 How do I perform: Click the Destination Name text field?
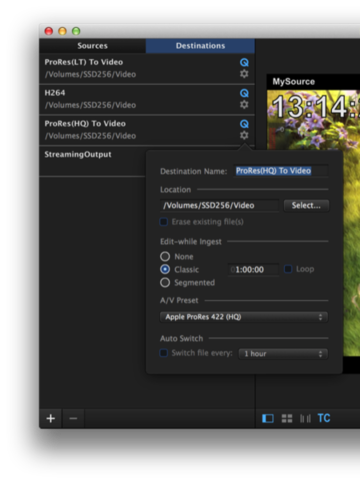click(281, 171)
